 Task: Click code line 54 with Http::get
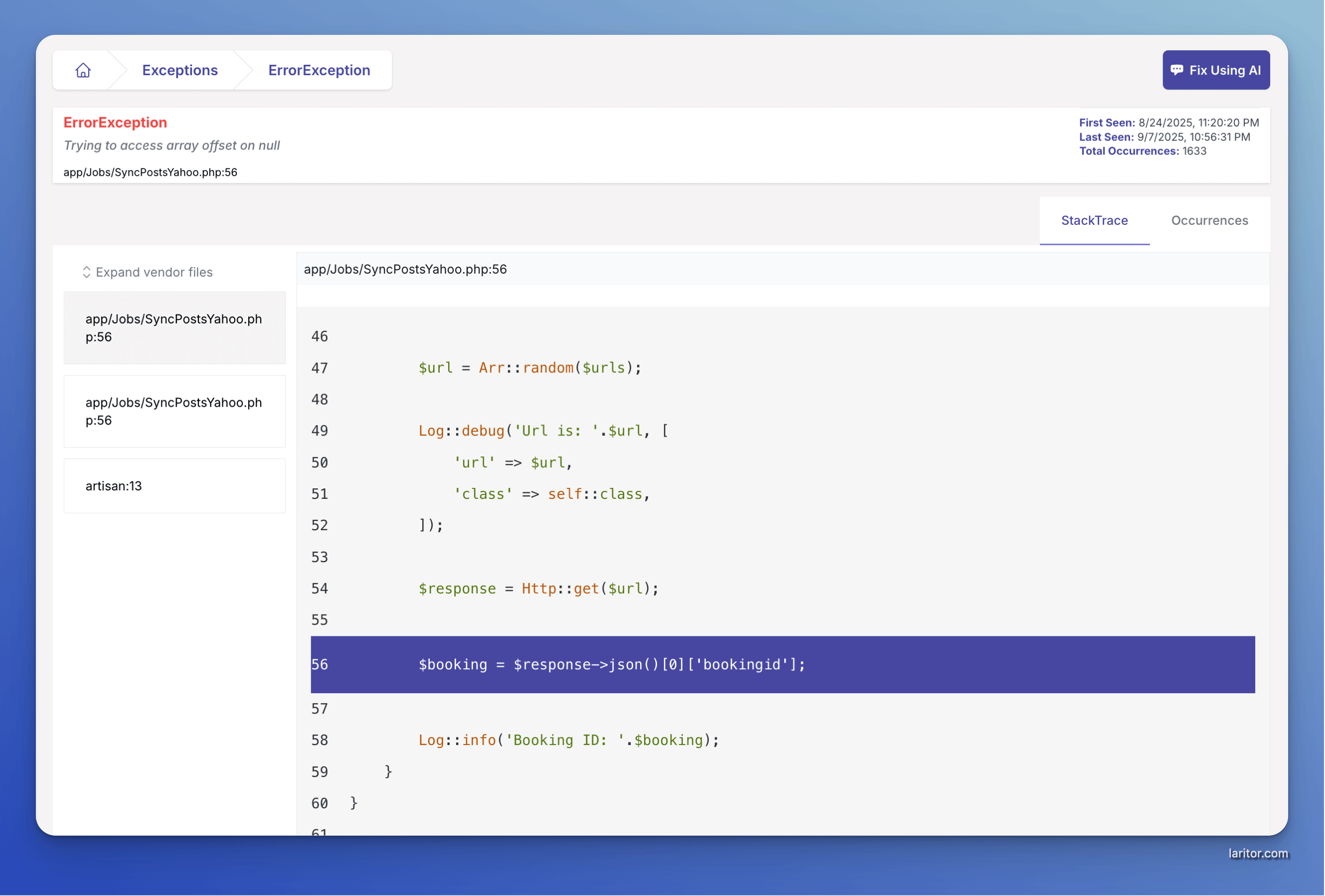[x=538, y=588]
